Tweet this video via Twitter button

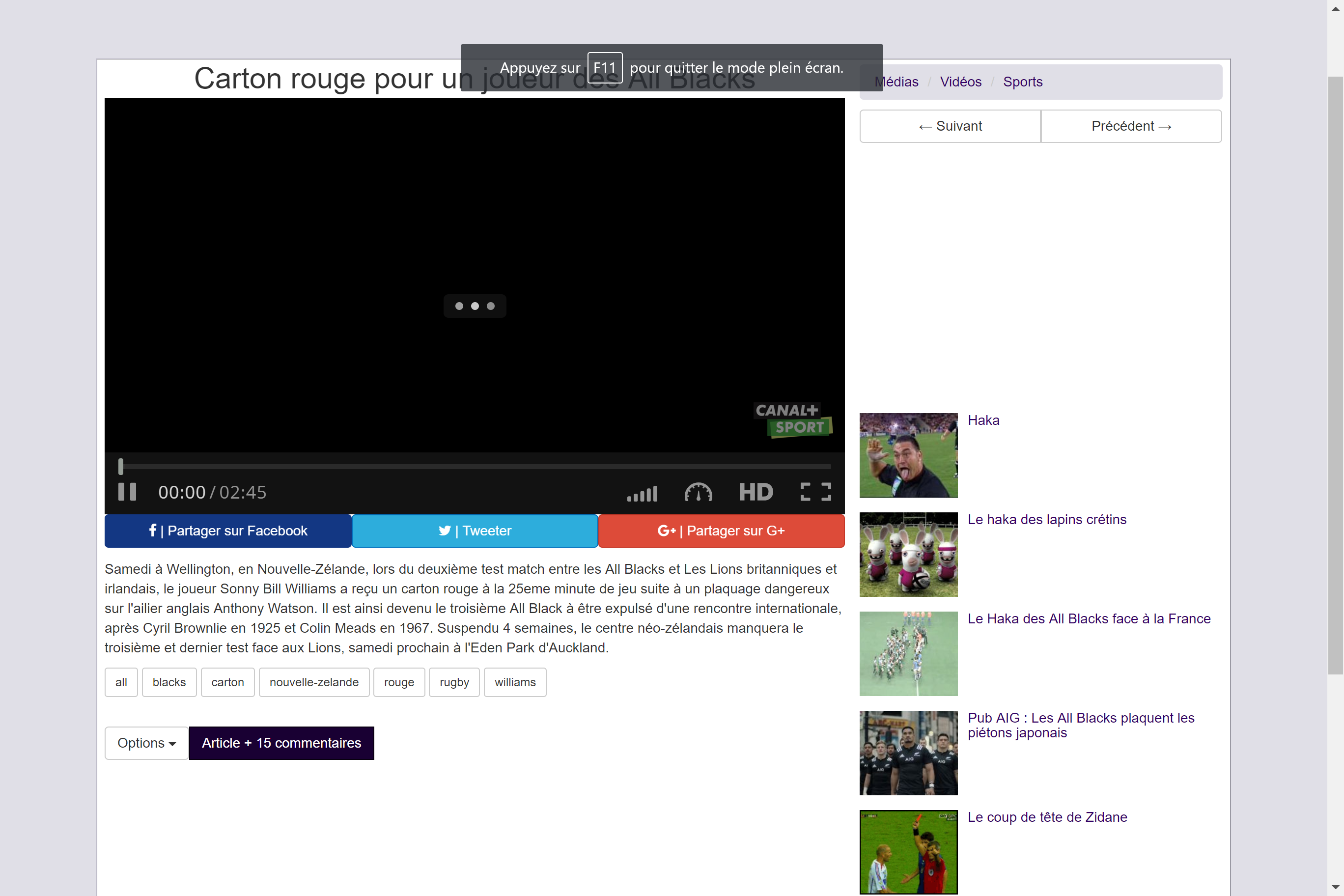475,531
